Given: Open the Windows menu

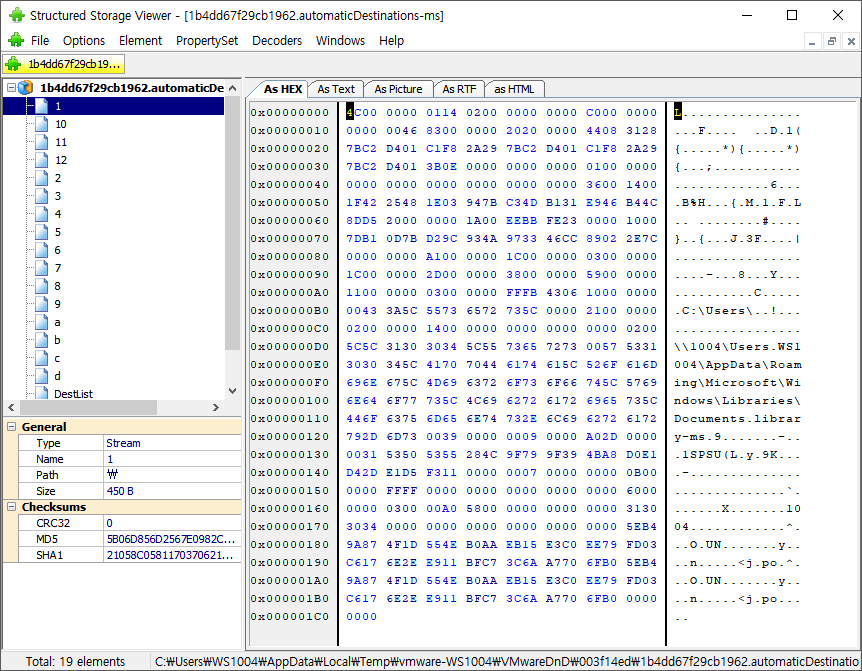Looking at the screenshot, I should pyautogui.click(x=340, y=41).
